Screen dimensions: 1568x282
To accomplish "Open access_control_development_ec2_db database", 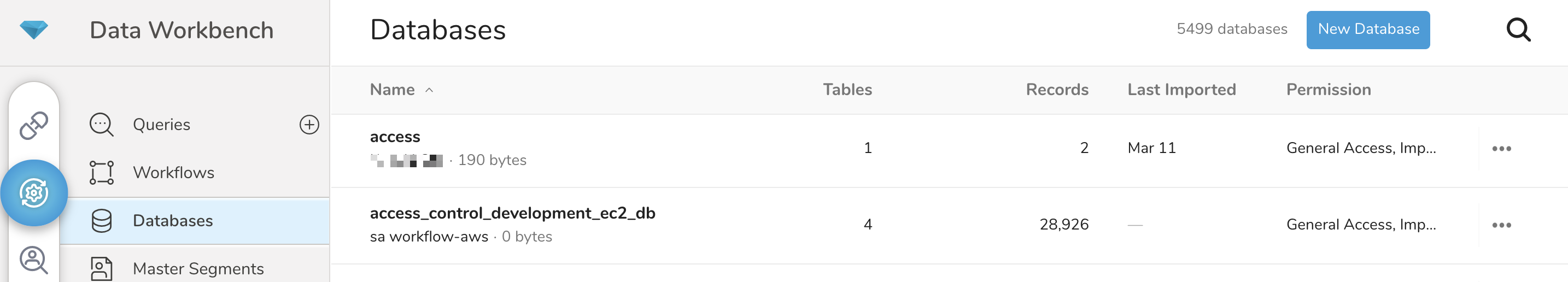I will point(512,213).
